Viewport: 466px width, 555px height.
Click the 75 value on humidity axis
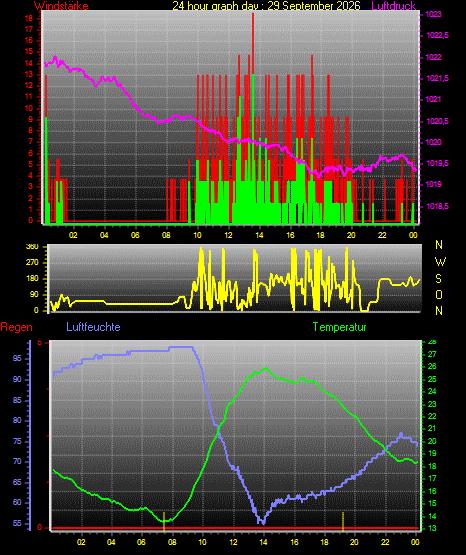click(17, 441)
